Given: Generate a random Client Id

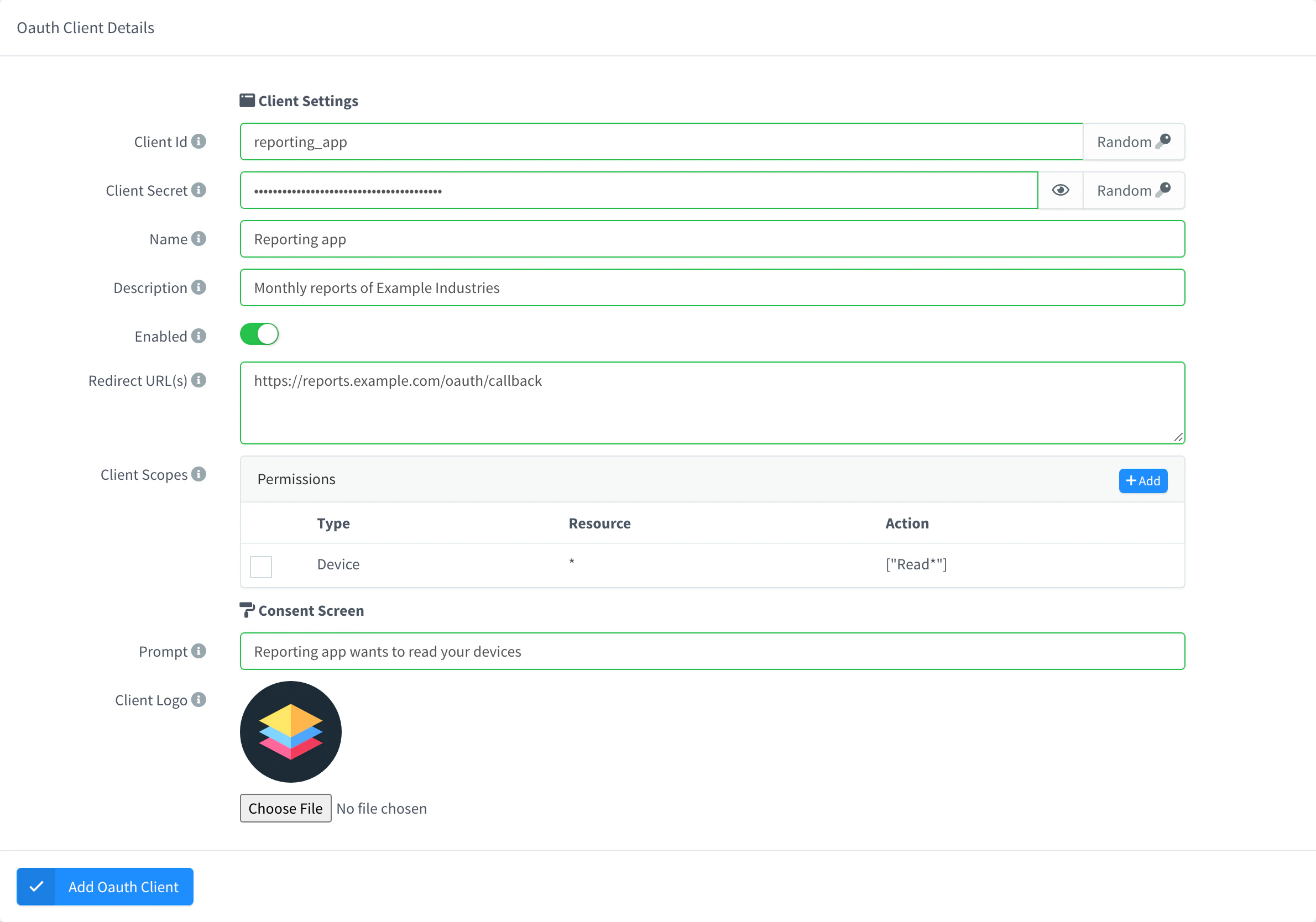Looking at the screenshot, I should click(1133, 142).
